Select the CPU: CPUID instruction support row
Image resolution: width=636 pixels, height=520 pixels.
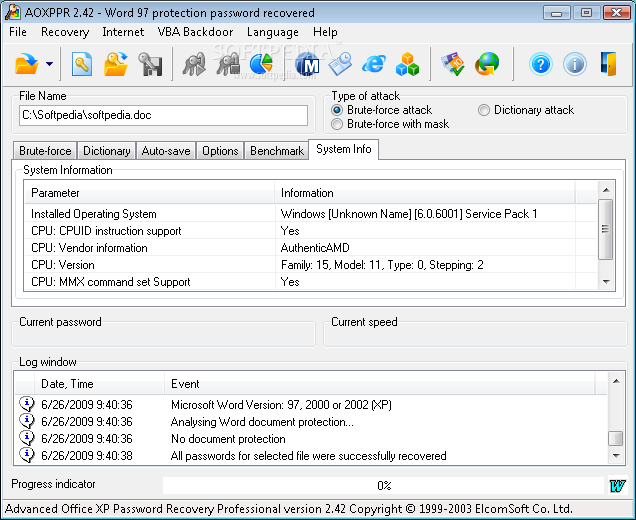pos(311,231)
